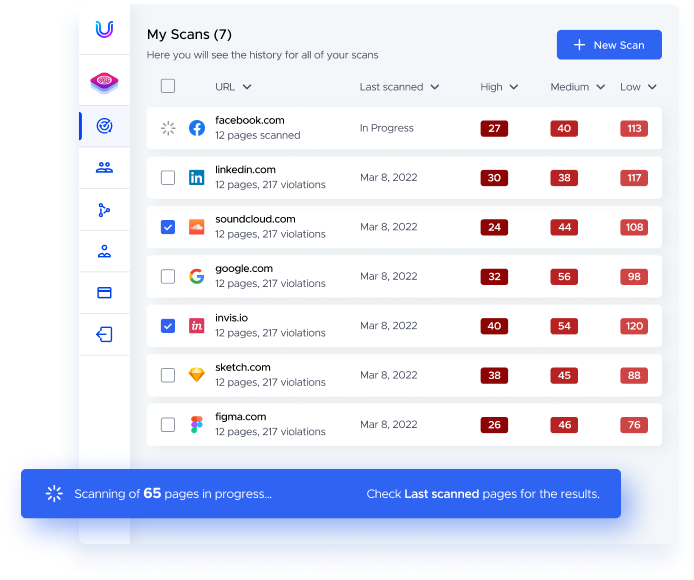Open the sketch.com scan link
Viewport: 694px width, 580px height.
243,367
